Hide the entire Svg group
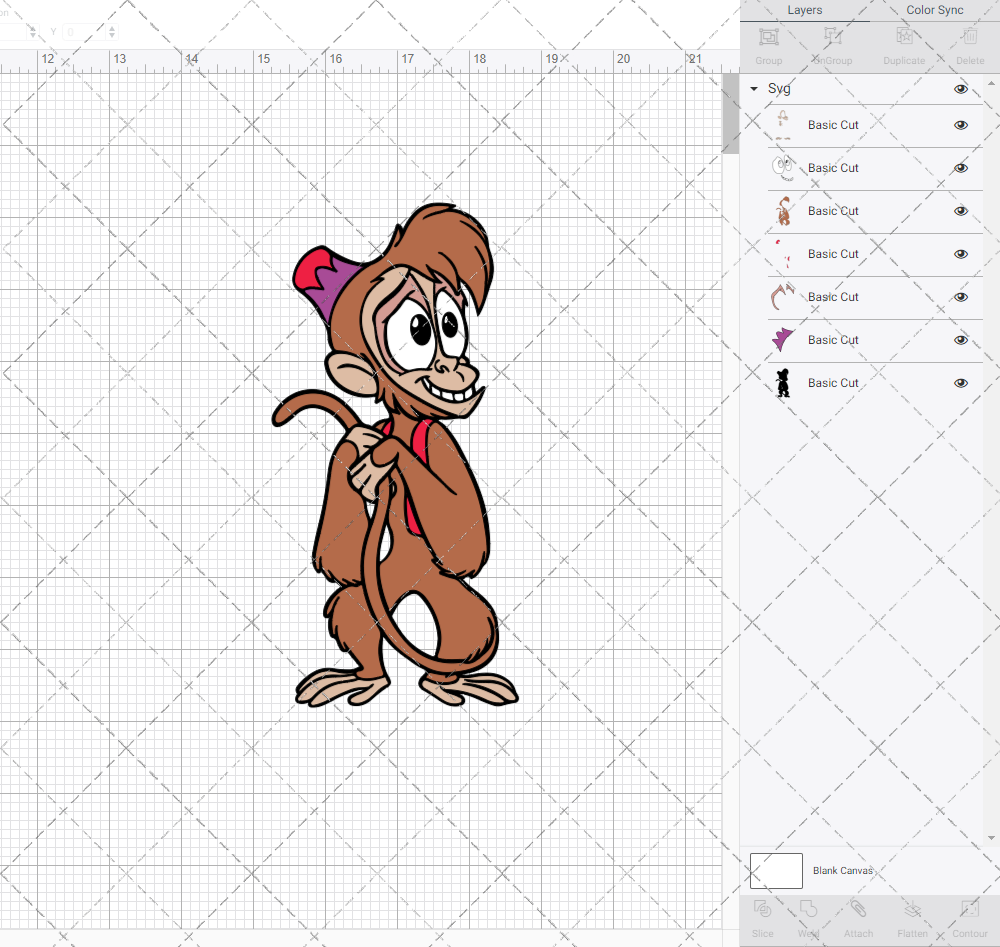 pyautogui.click(x=961, y=89)
